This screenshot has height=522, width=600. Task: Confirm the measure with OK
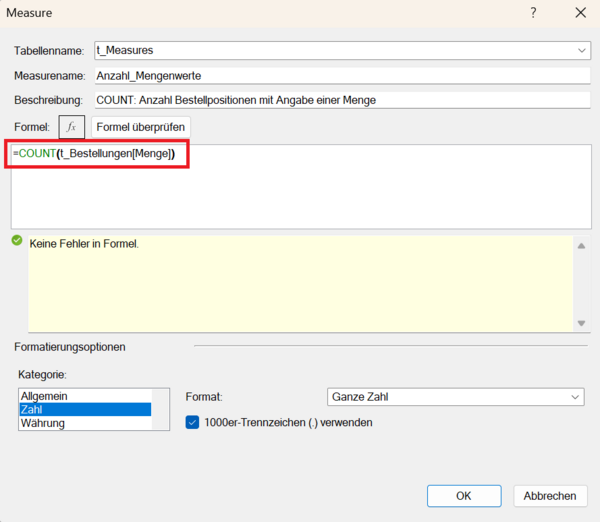463,496
